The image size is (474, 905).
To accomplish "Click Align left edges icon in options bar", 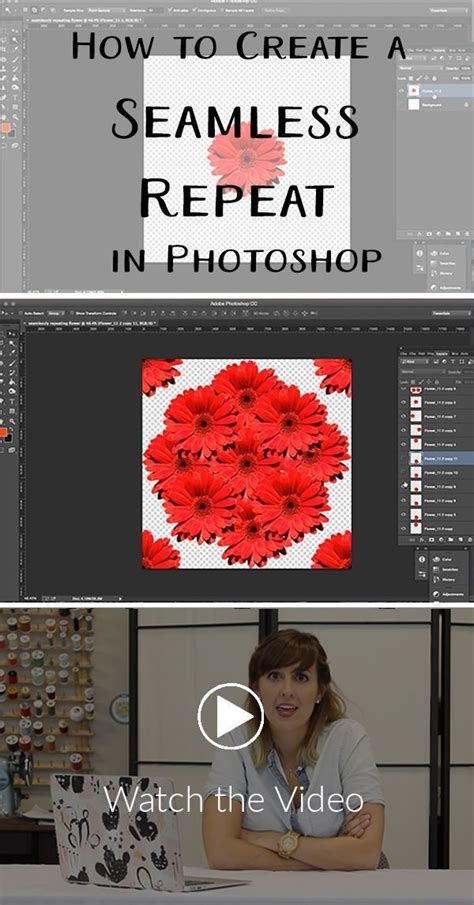I will (153, 313).
